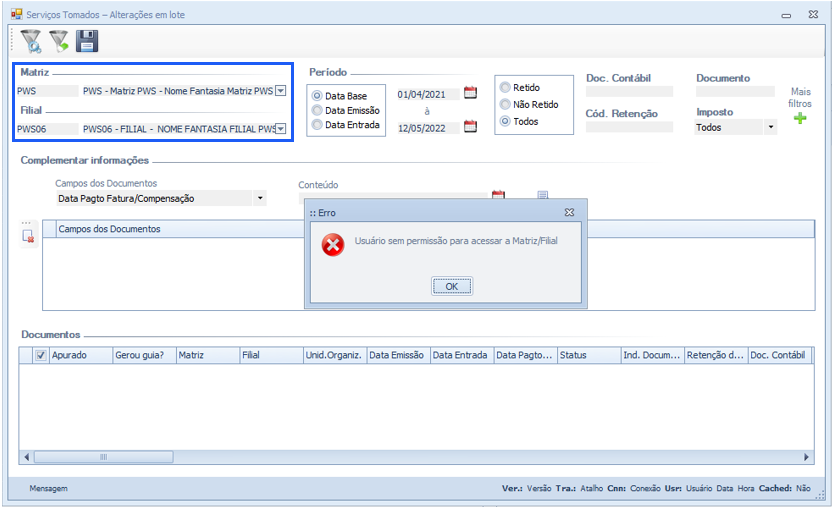Sort by Filial column header

271,355
